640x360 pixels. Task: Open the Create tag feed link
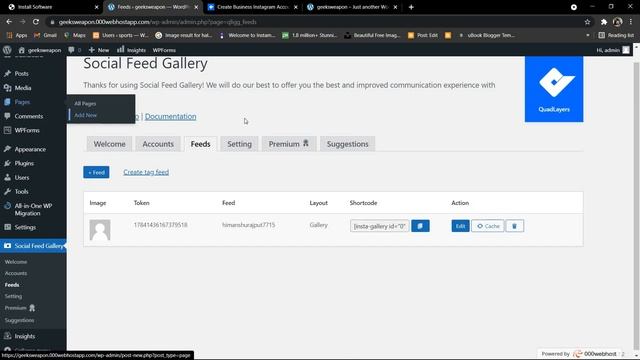point(146,172)
